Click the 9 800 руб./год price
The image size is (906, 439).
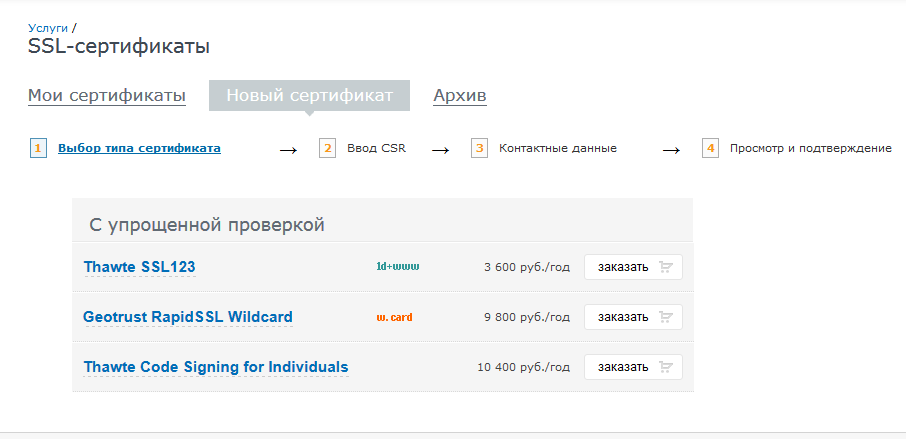click(x=527, y=317)
